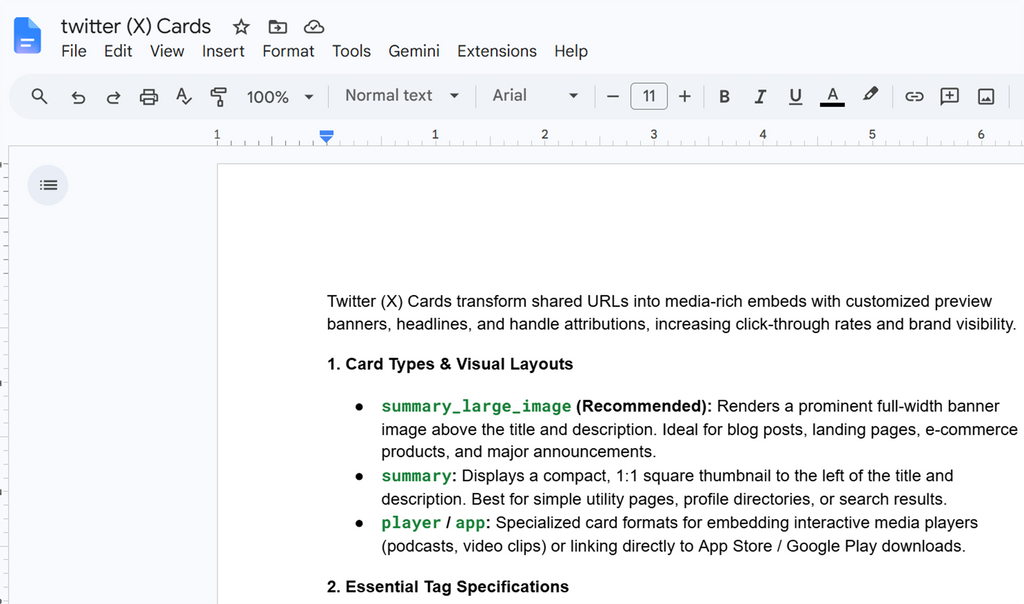Open the Normal text style dropdown

[x=402, y=96]
